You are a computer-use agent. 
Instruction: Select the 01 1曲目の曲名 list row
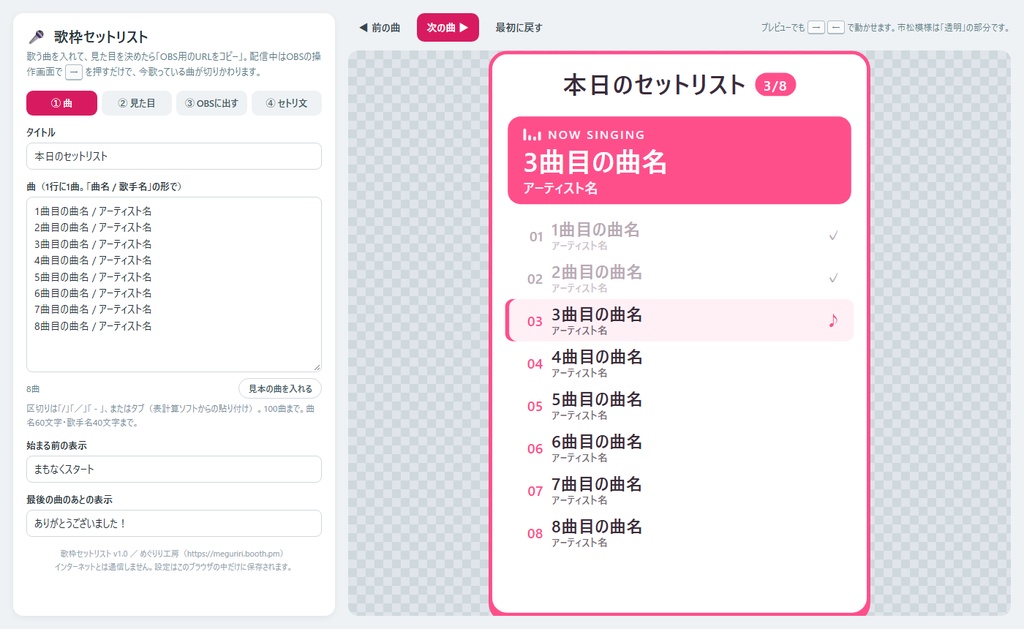(x=680, y=236)
